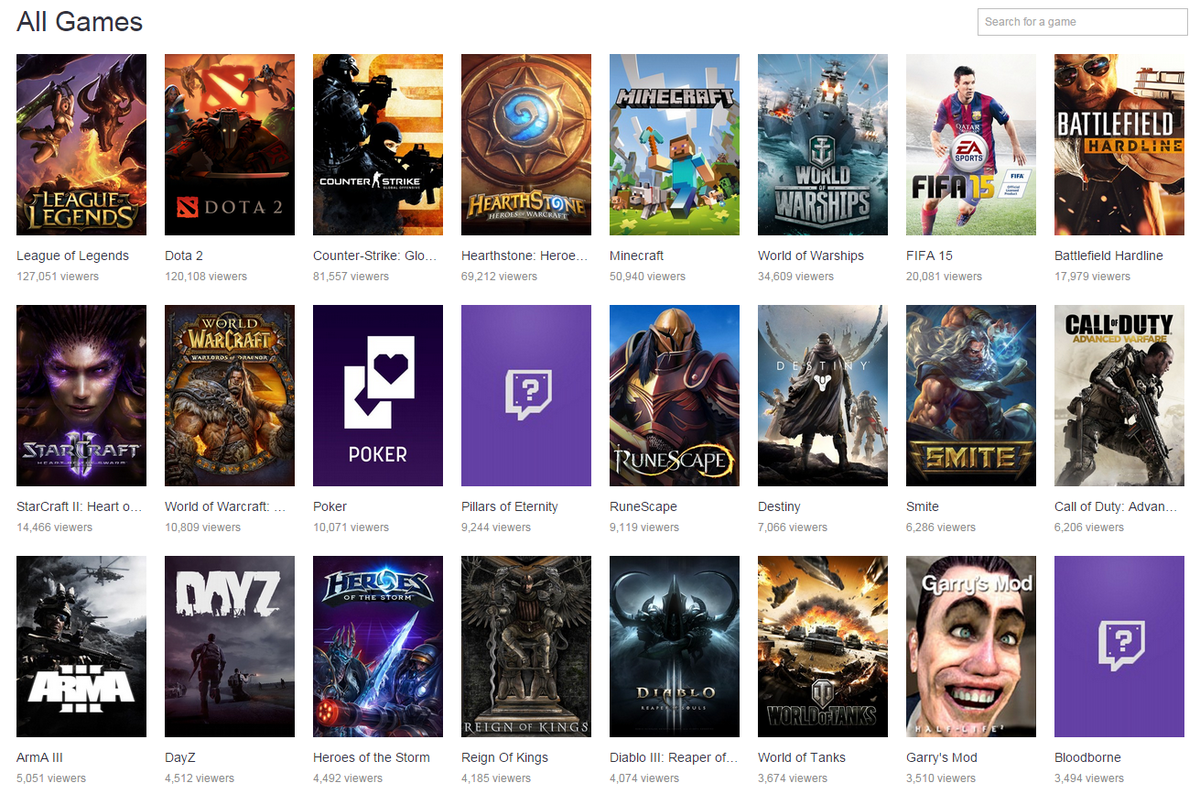Click the 81,557 viewers count
The width and height of the screenshot is (1200, 794).
point(351,277)
